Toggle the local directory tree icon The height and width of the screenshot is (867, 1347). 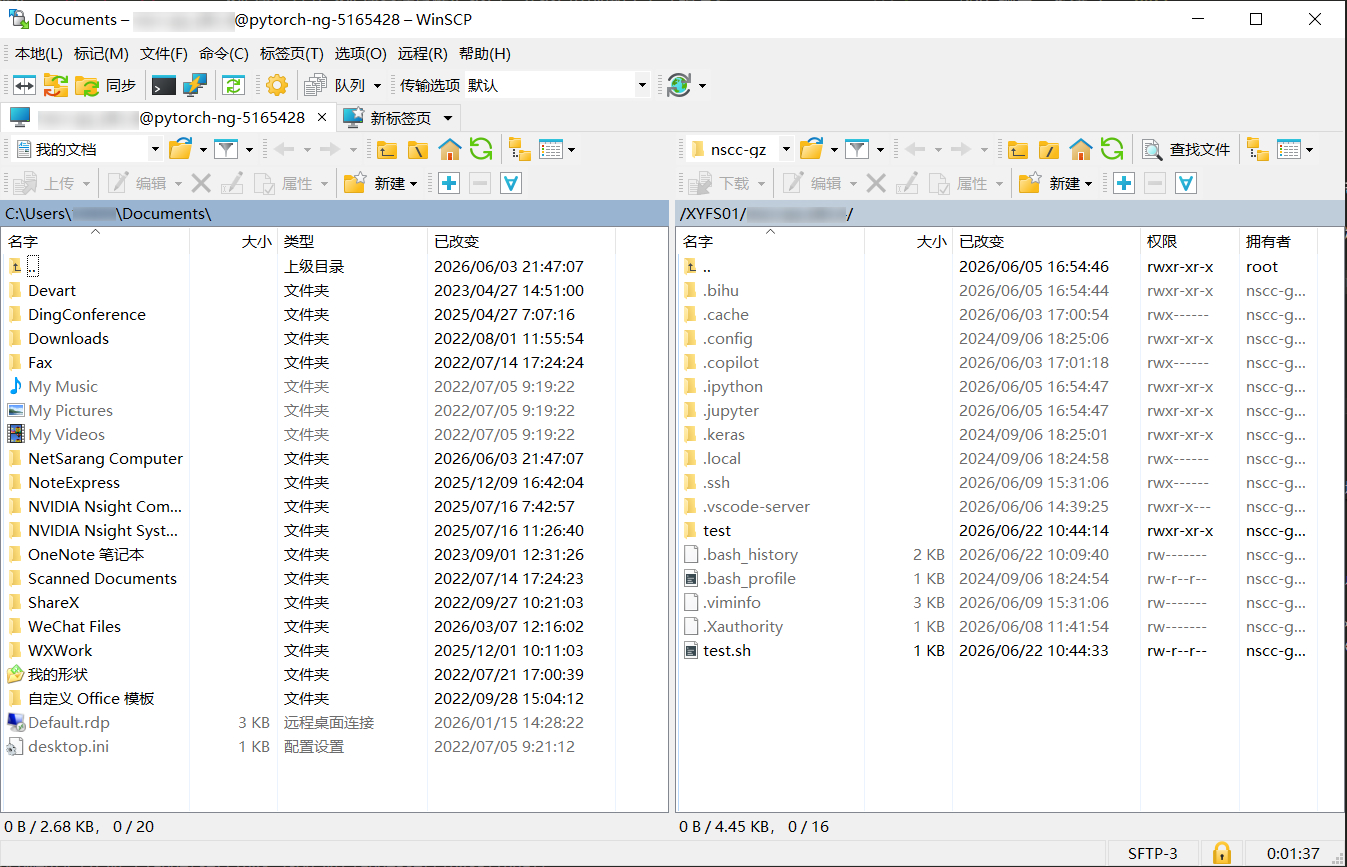pyautogui.click(x=520, y=150)
